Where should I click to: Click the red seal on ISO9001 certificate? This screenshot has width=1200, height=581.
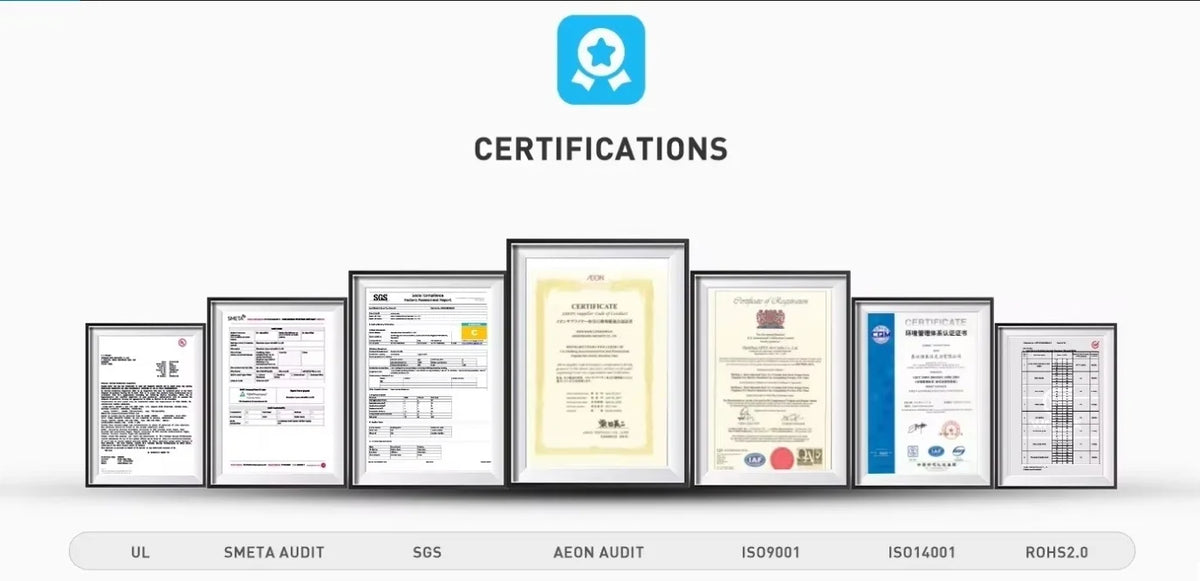point(781,459)
